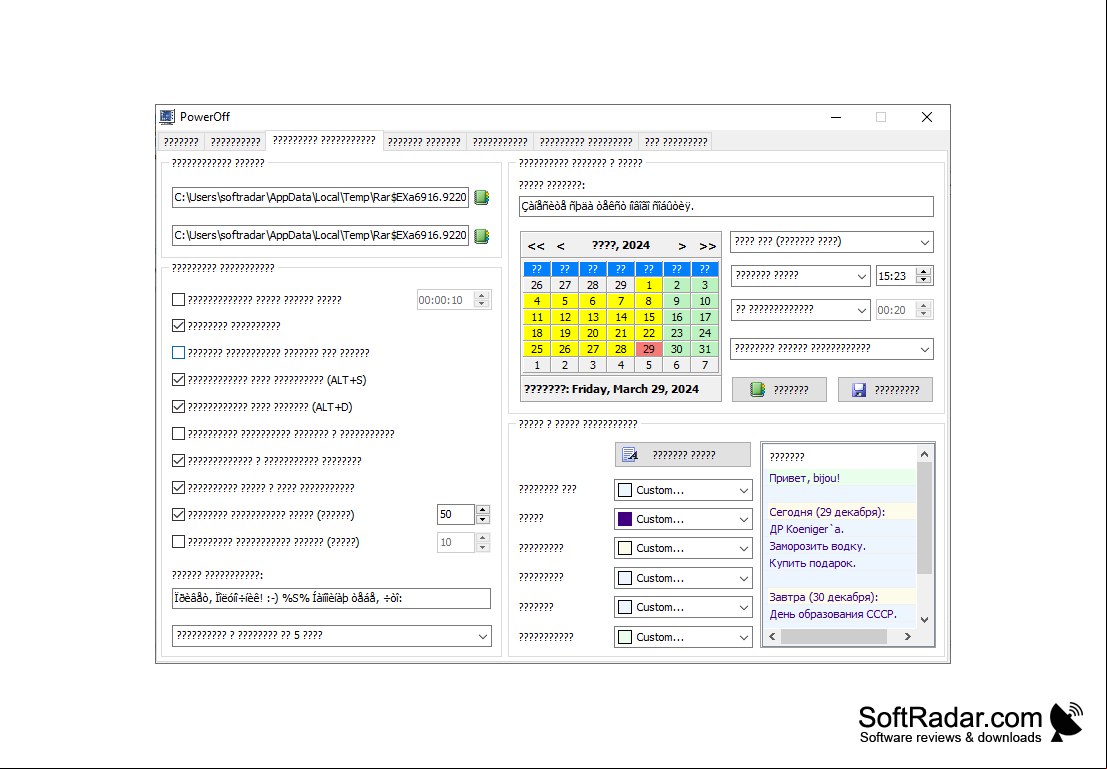Click the "Friday, March 29, 2024" today line
This screenshot has width=1107, height=769.
tap(621, 389)
